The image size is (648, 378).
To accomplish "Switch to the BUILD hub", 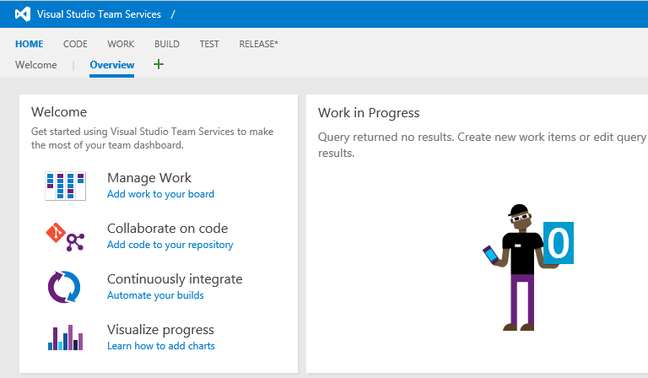I will coord(167,44).
